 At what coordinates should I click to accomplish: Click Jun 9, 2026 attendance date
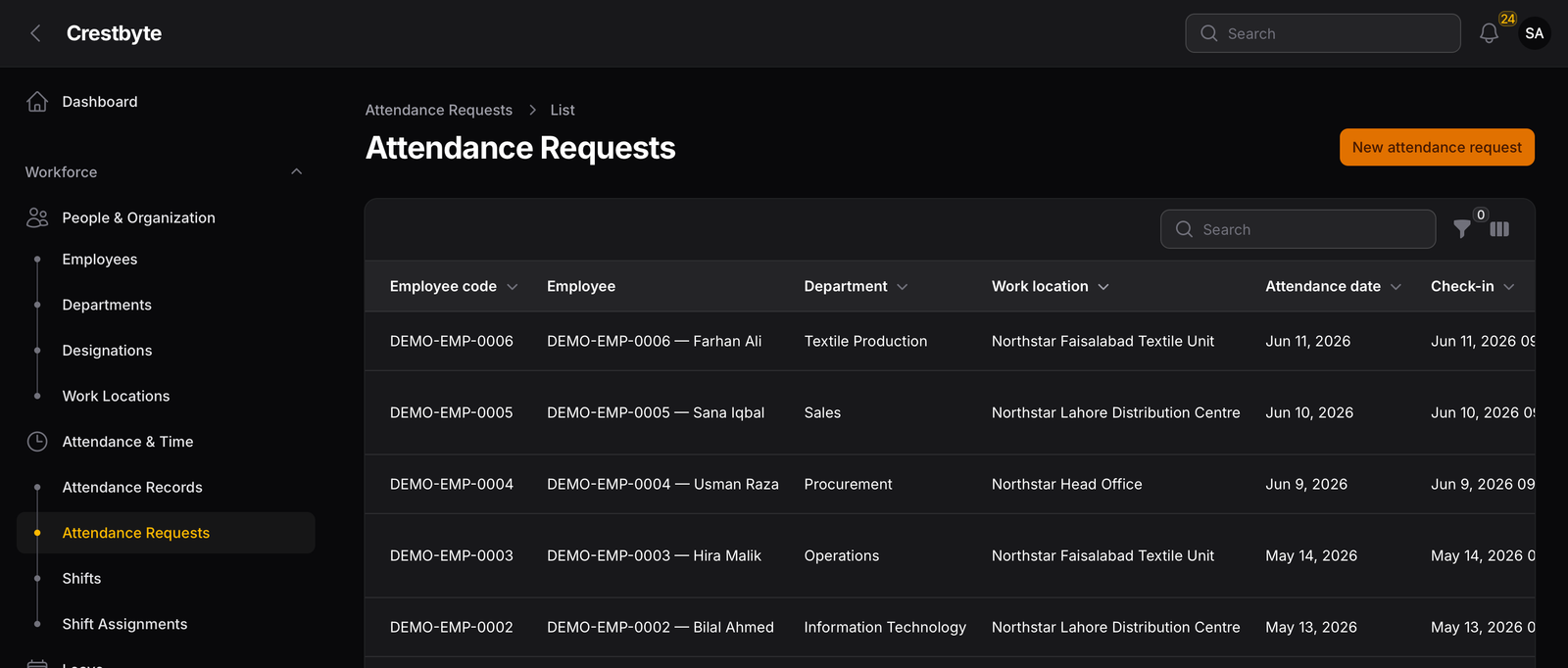pos(1306,484)
